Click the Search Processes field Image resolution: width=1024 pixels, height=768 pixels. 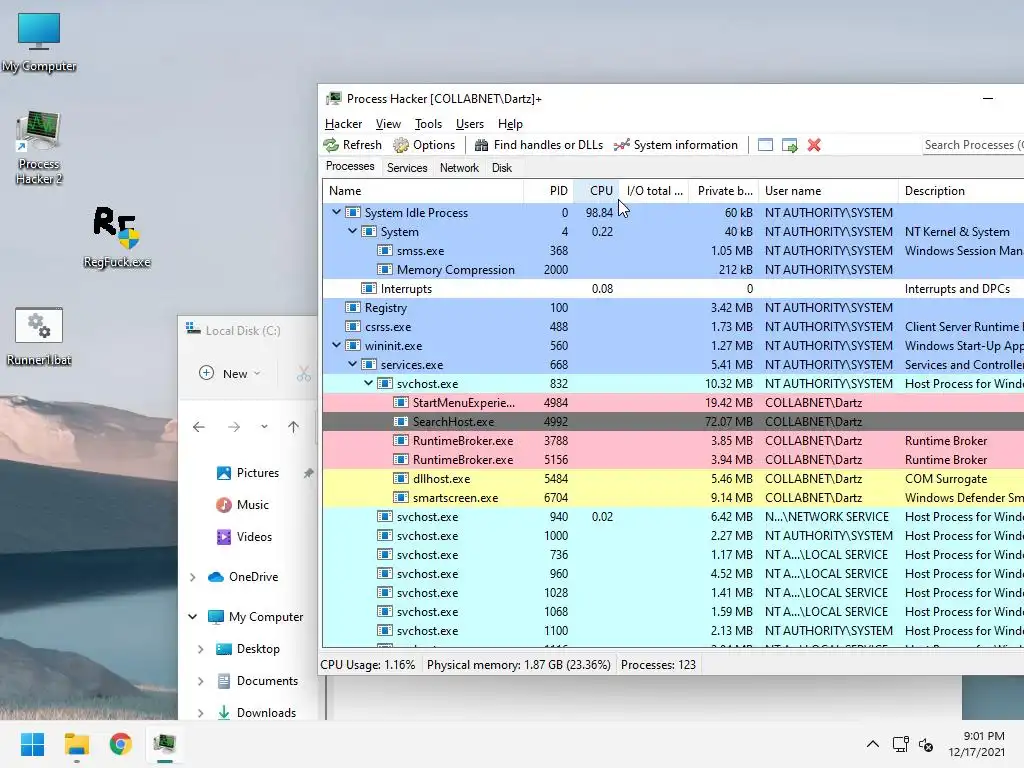tap(972, 145)
